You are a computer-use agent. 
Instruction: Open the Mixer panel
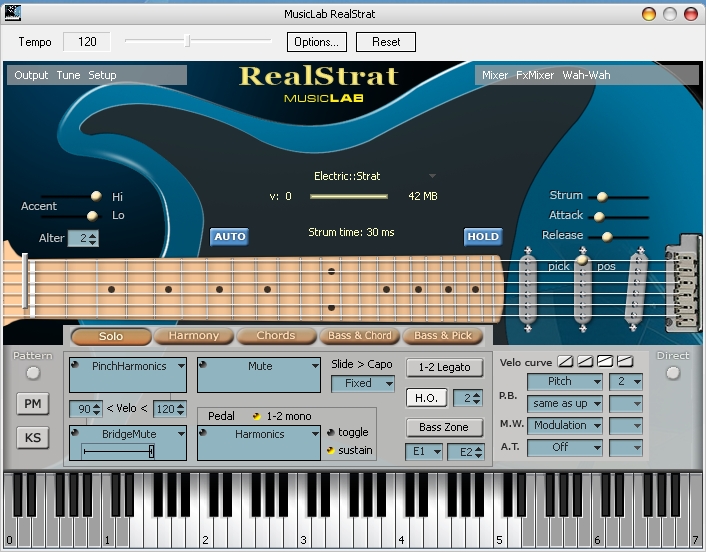(495, 75)
